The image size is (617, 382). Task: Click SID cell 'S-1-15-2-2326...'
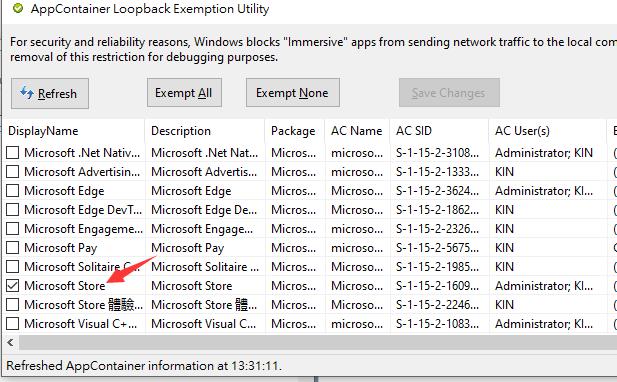[438, 229]
